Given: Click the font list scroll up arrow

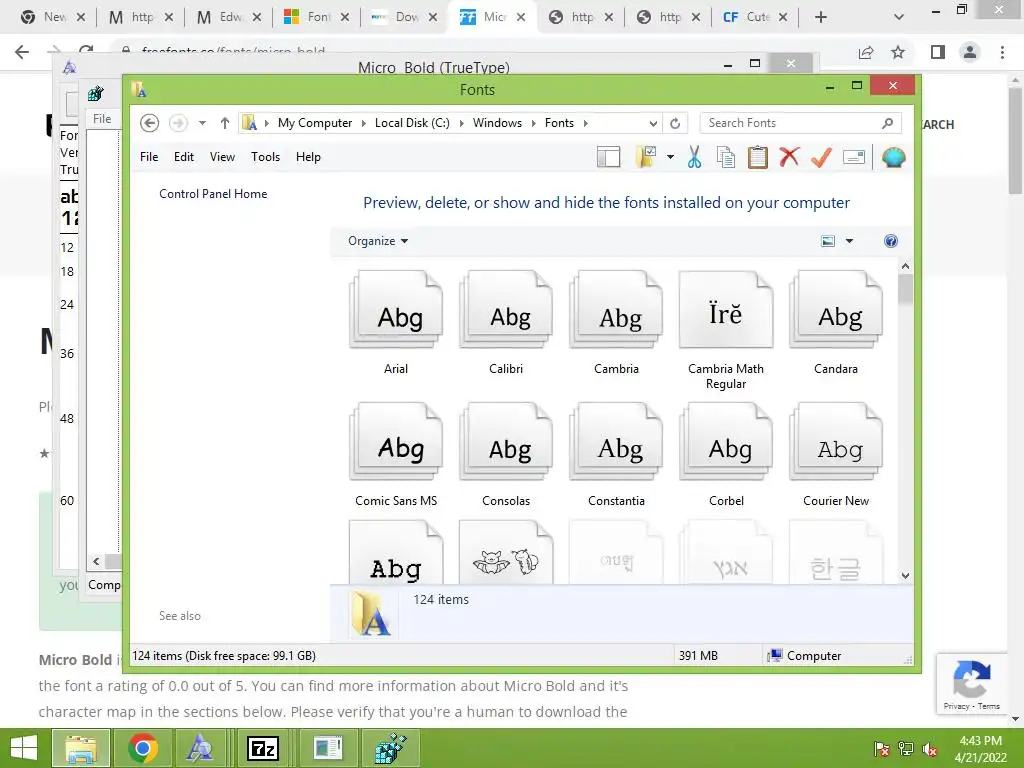Looking at the screenshot, I should click(905, 266).
